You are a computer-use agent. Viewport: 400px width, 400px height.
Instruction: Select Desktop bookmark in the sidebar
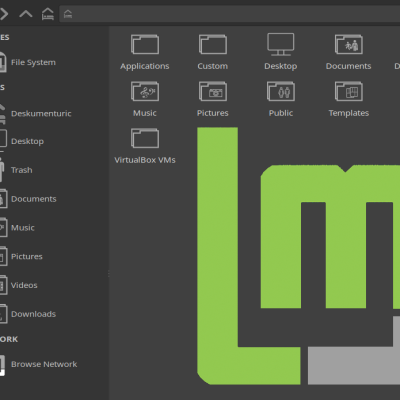pos(27,141)
